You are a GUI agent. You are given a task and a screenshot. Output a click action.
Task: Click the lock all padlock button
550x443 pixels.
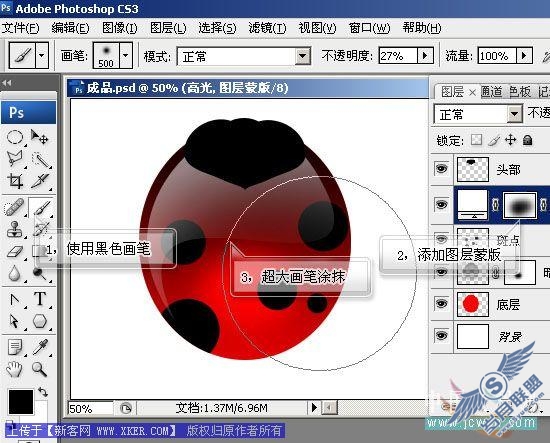point(527,140)
